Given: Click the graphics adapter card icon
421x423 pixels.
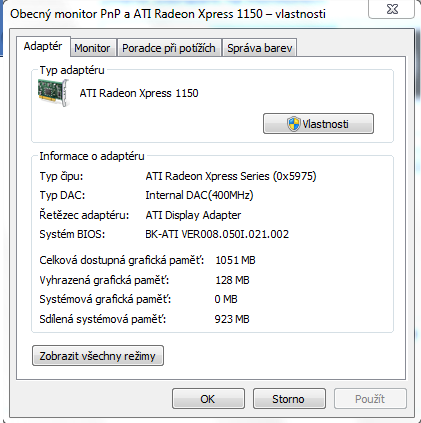Looking at the screenshot, I should coord(53,93).
